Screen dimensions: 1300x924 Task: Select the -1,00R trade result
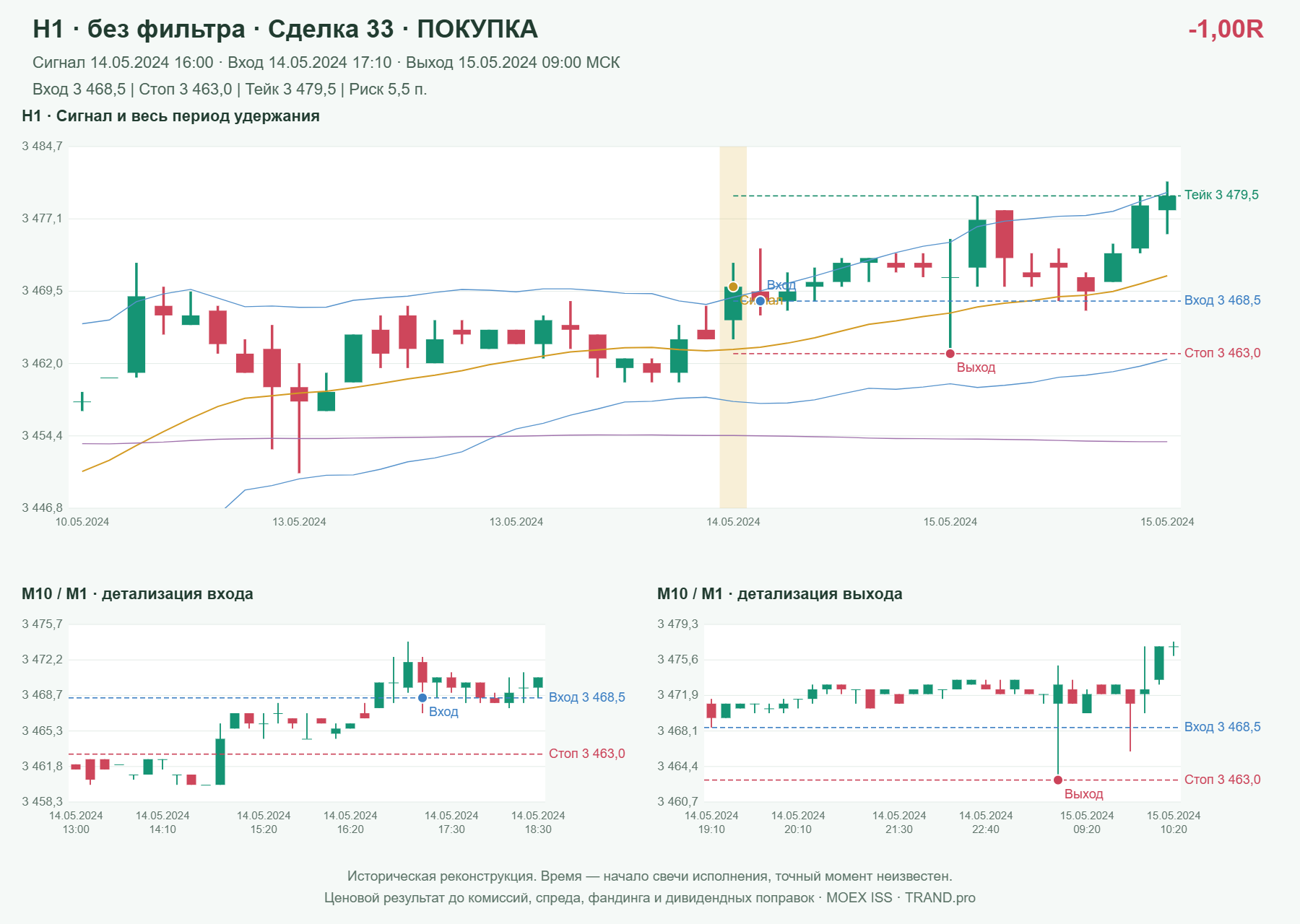point(1226,29)
